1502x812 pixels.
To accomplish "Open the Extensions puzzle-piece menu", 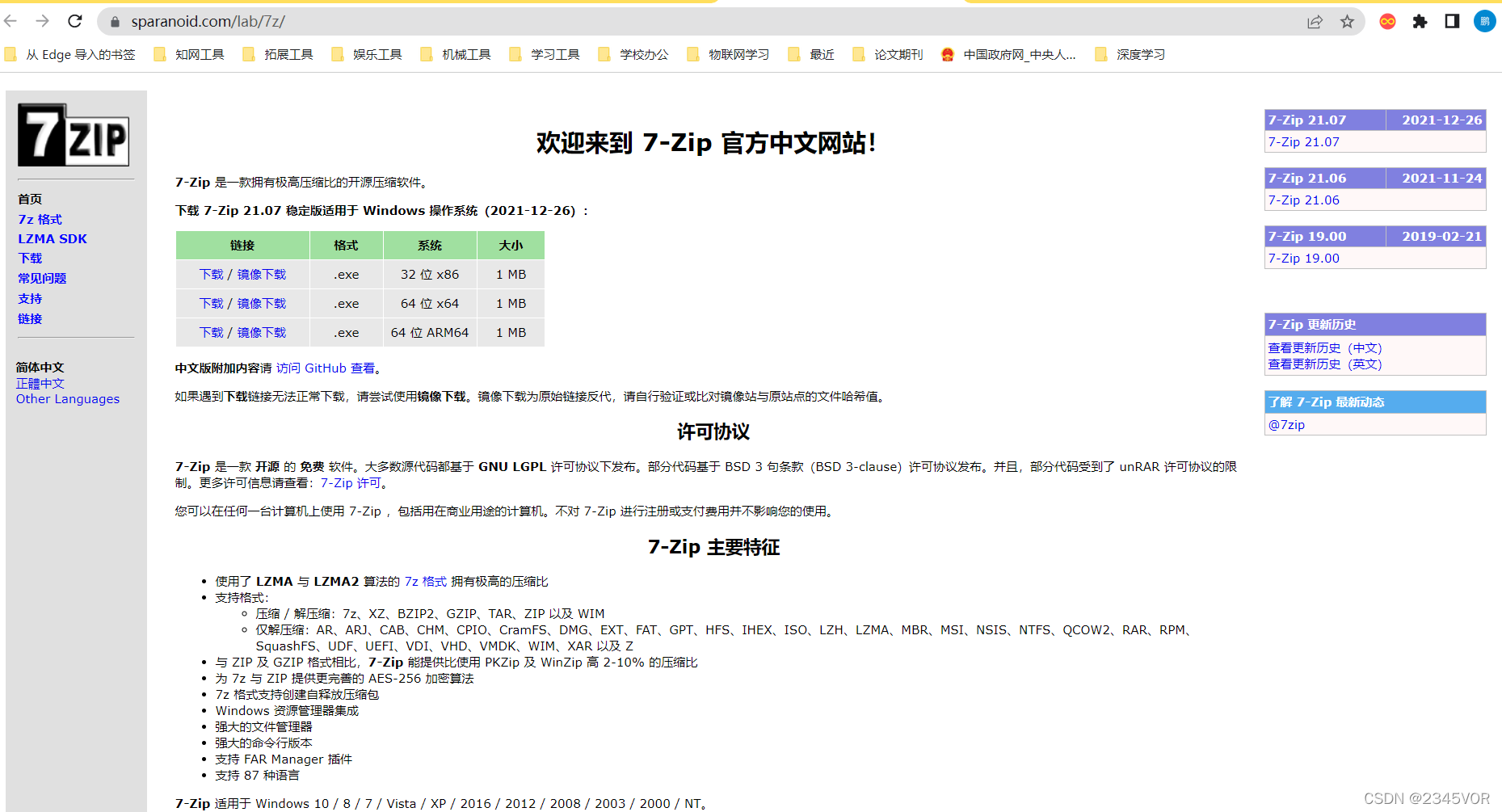I will coord(1420,22).
